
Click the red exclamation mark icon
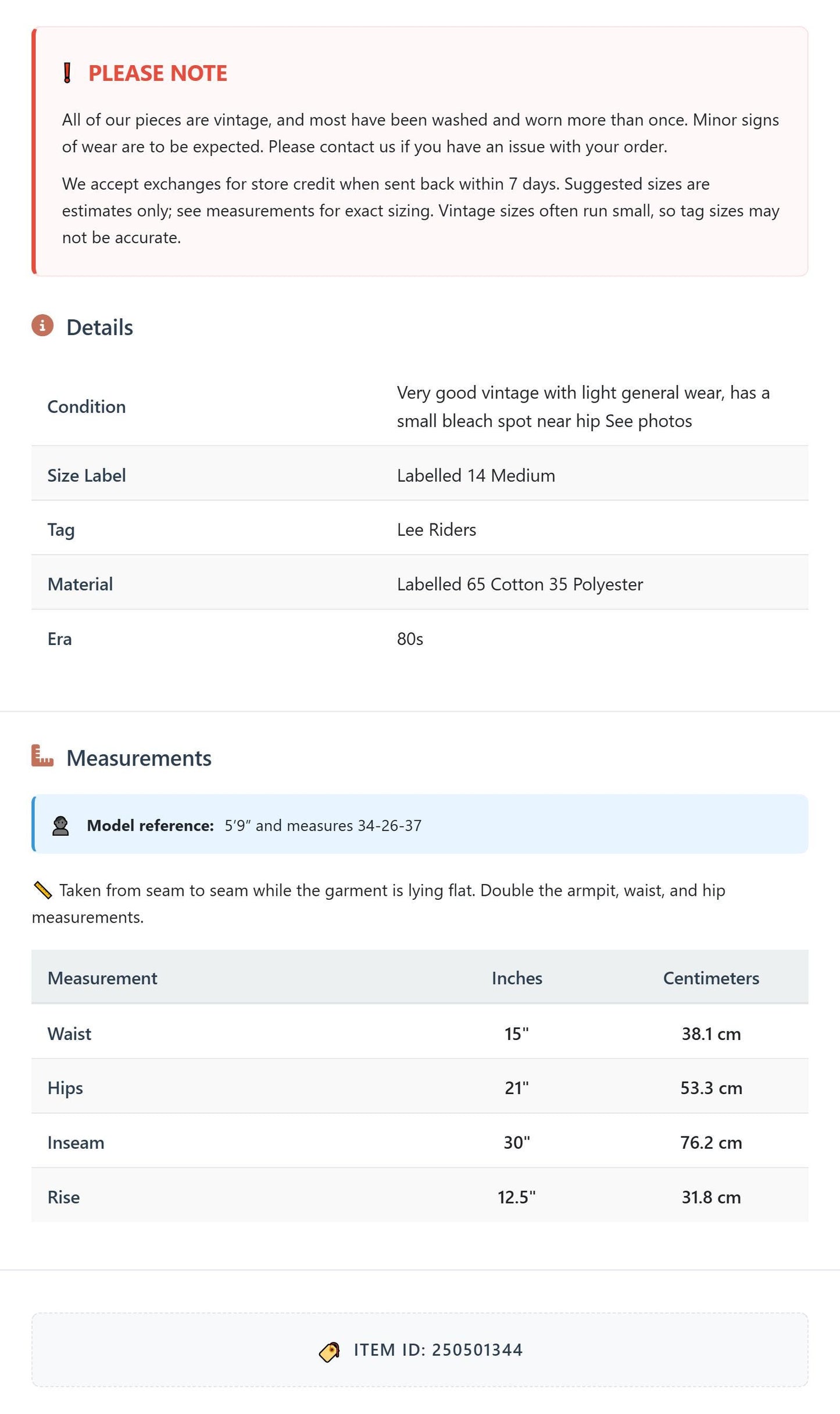67,73
